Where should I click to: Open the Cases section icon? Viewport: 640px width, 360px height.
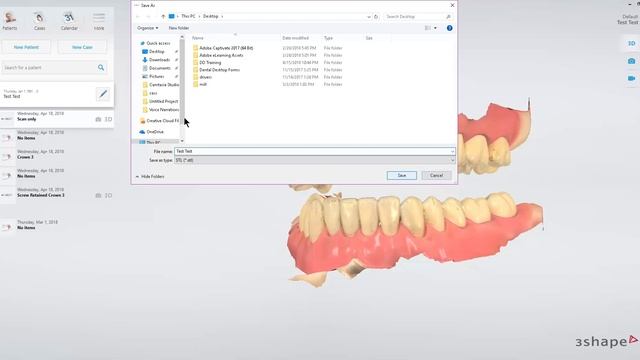[39, 18]
